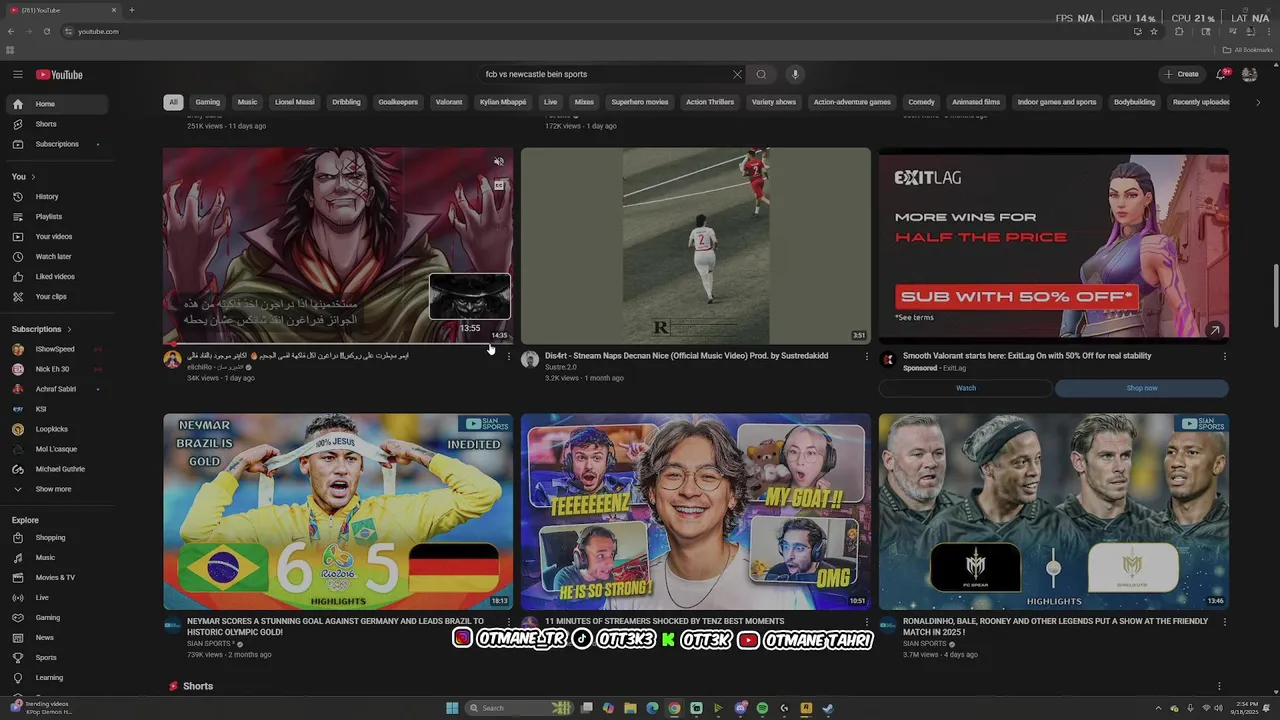The height and width of the screenshot is (720, 1280).
Task: Click the magnifier search button
Action: pos(761,74)
